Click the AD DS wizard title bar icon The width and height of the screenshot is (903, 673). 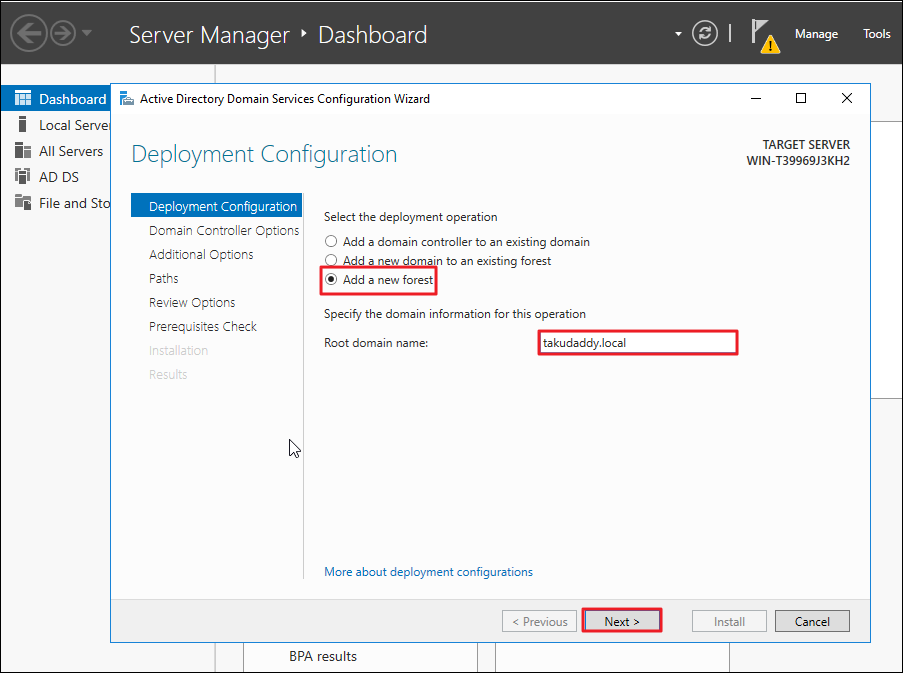126,98
